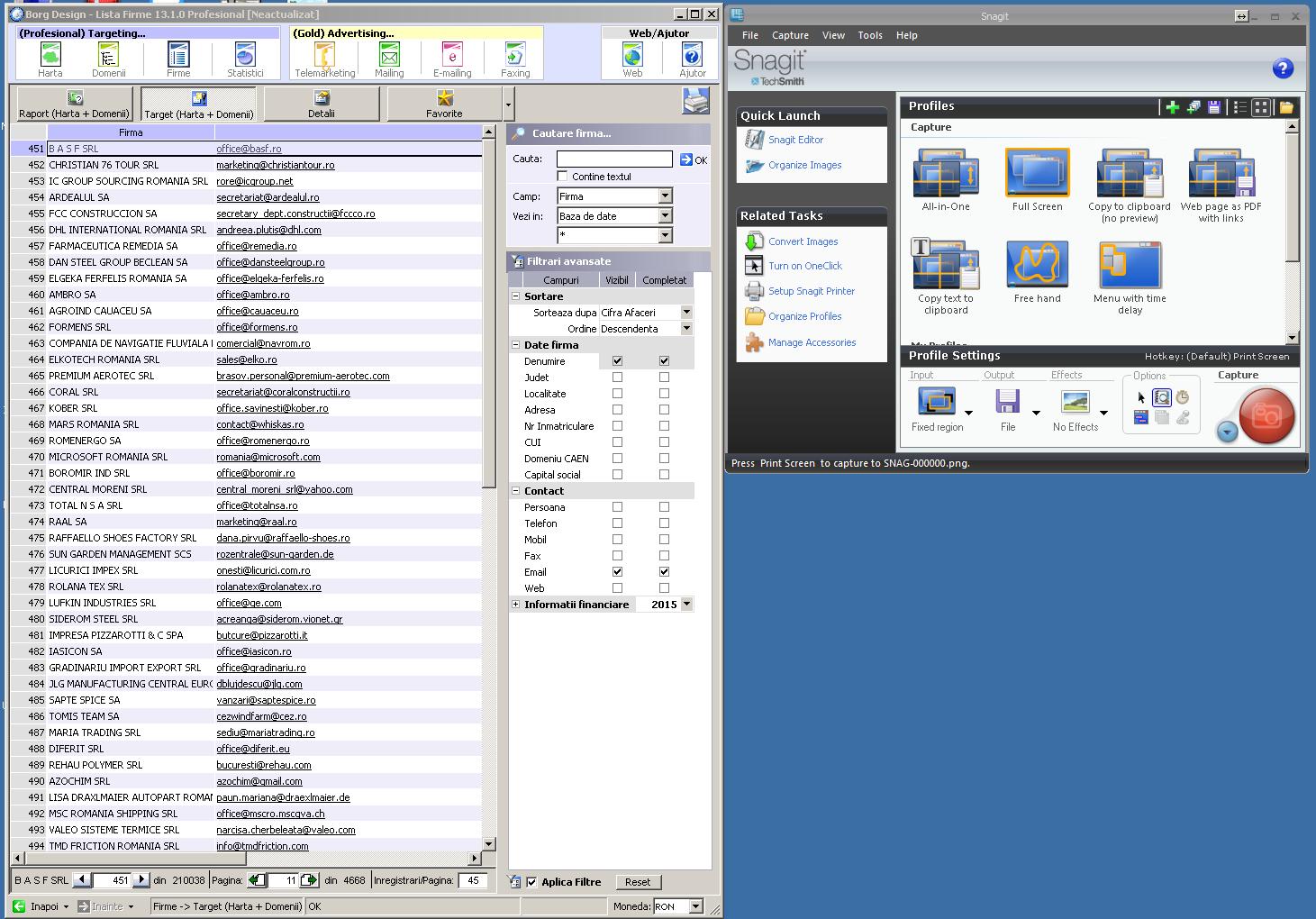Open Snagit File menu

[750, 35]
